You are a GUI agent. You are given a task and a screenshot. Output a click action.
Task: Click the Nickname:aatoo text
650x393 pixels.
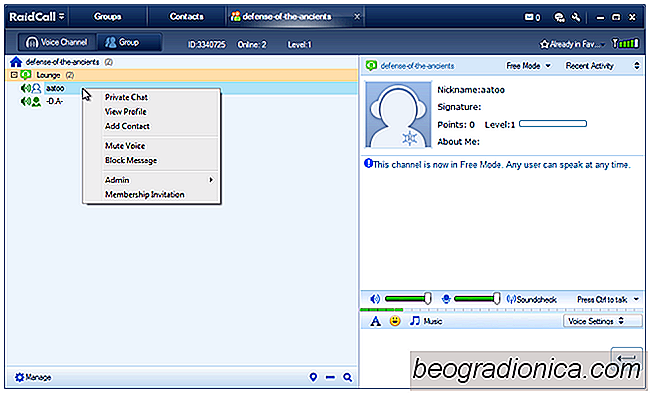coord(471,90)
